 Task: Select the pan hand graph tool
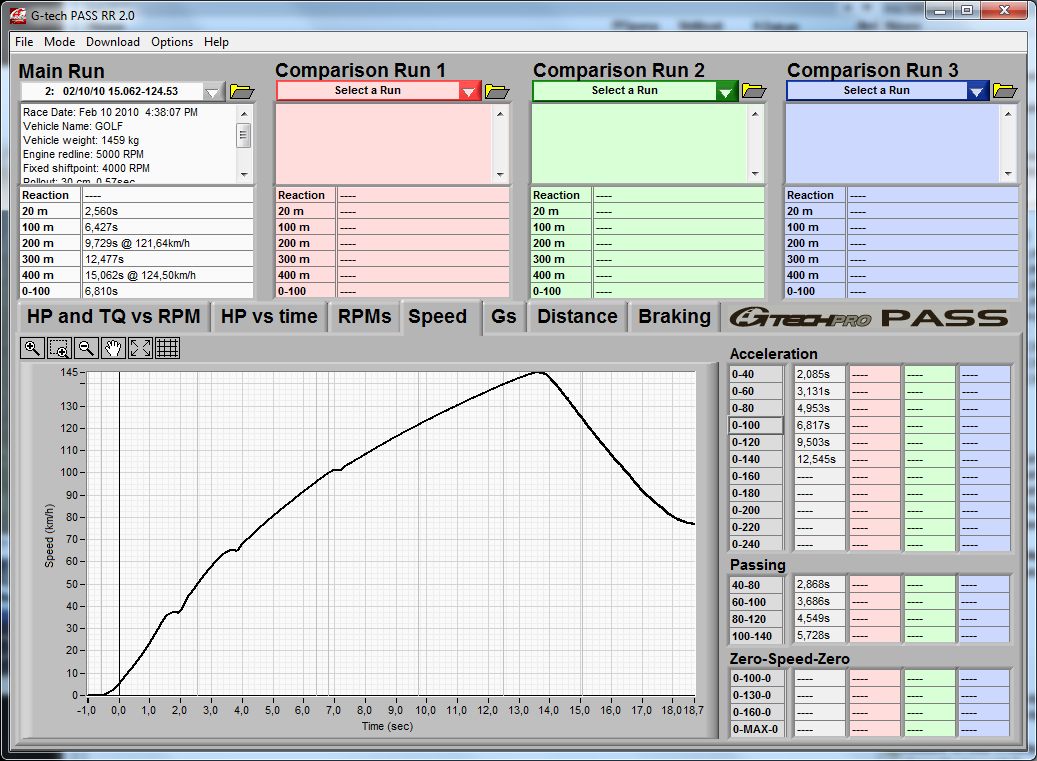pyautogui.click(x=113, y=348)
